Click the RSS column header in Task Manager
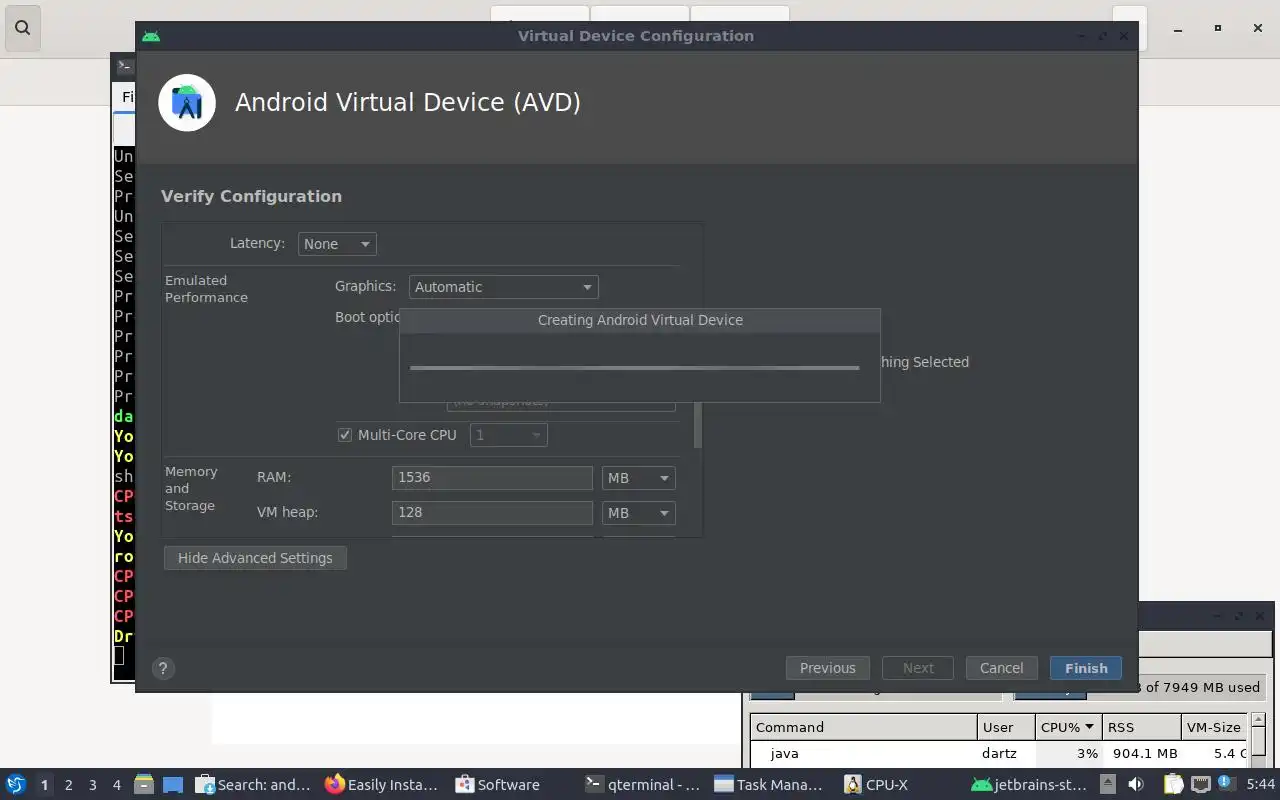This screenshot has width=1280, height=800. pos(1141,727)
